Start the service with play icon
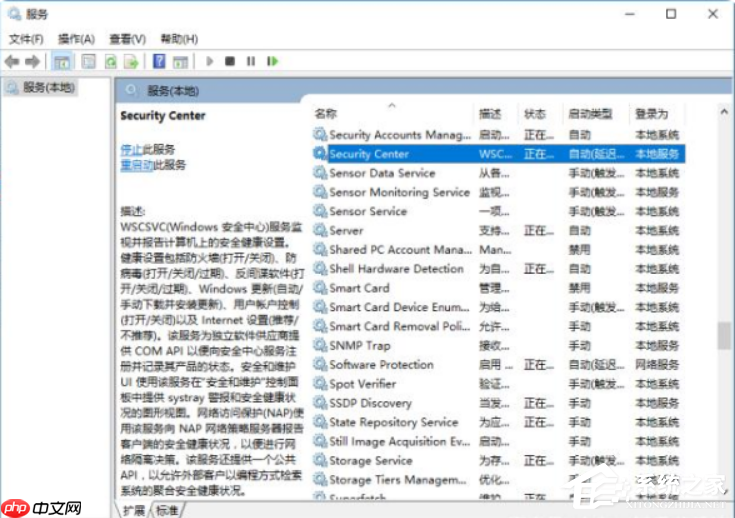735x518 pixels. [x=210, y=61]
